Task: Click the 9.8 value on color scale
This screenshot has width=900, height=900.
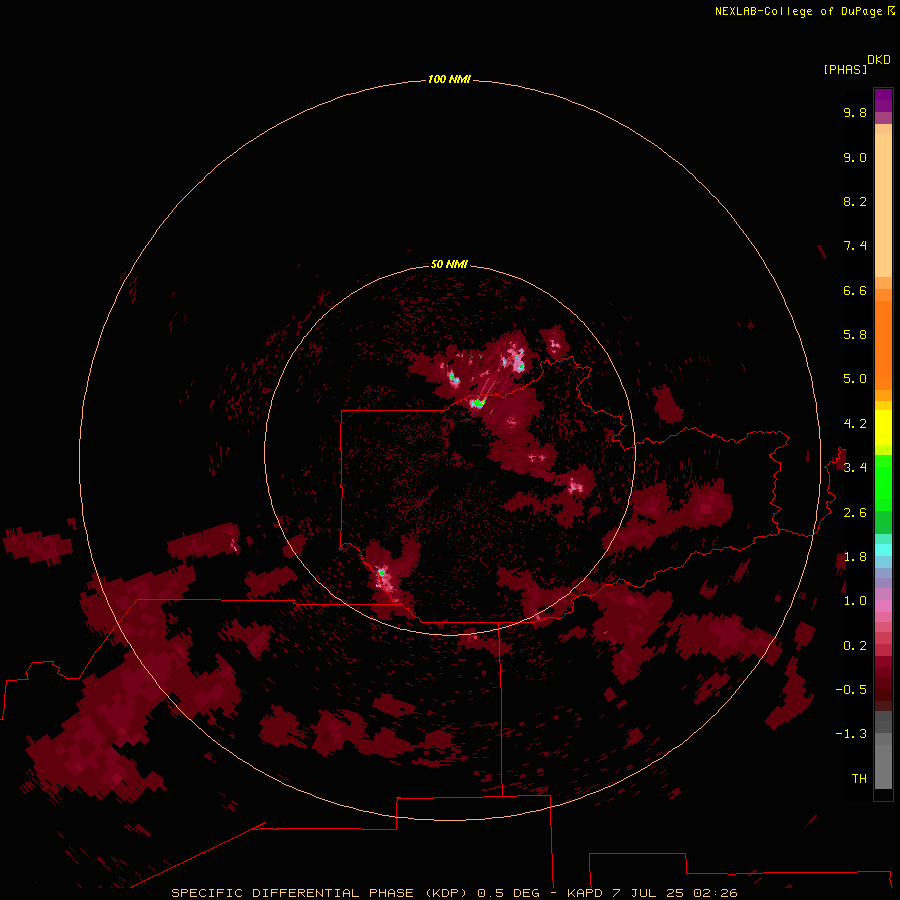Action: 855,112
